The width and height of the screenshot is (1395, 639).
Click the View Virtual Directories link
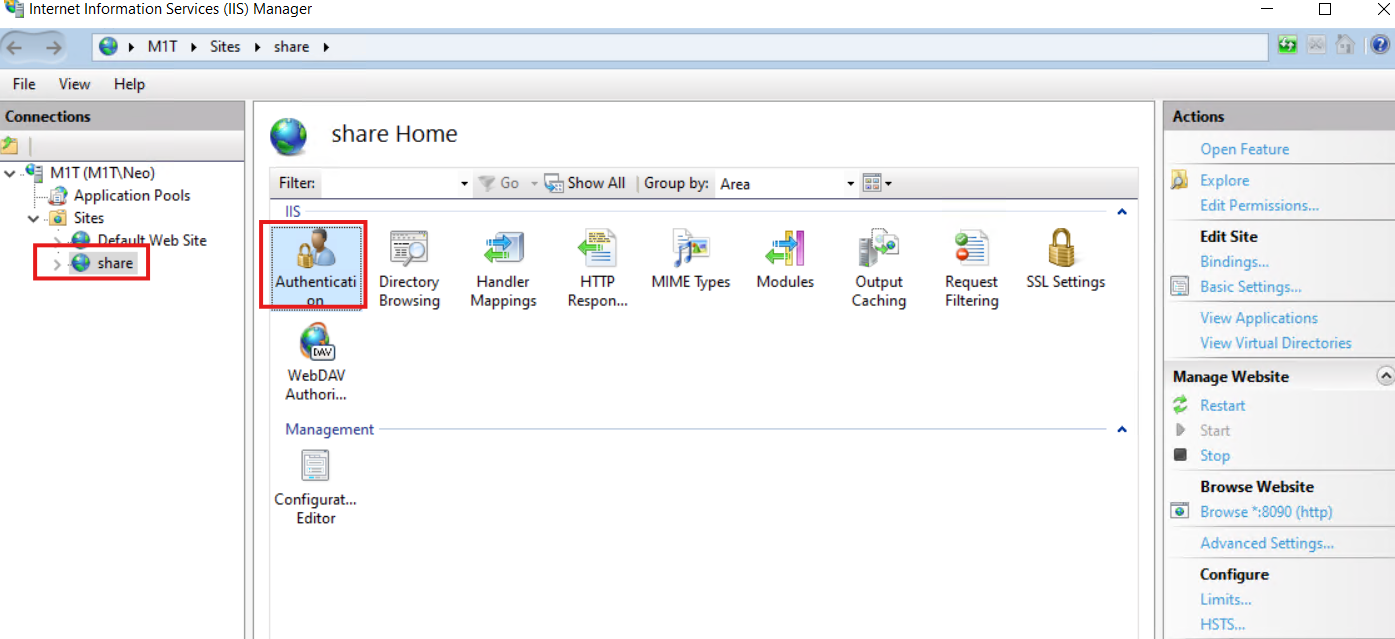(x=1276, y=343)
